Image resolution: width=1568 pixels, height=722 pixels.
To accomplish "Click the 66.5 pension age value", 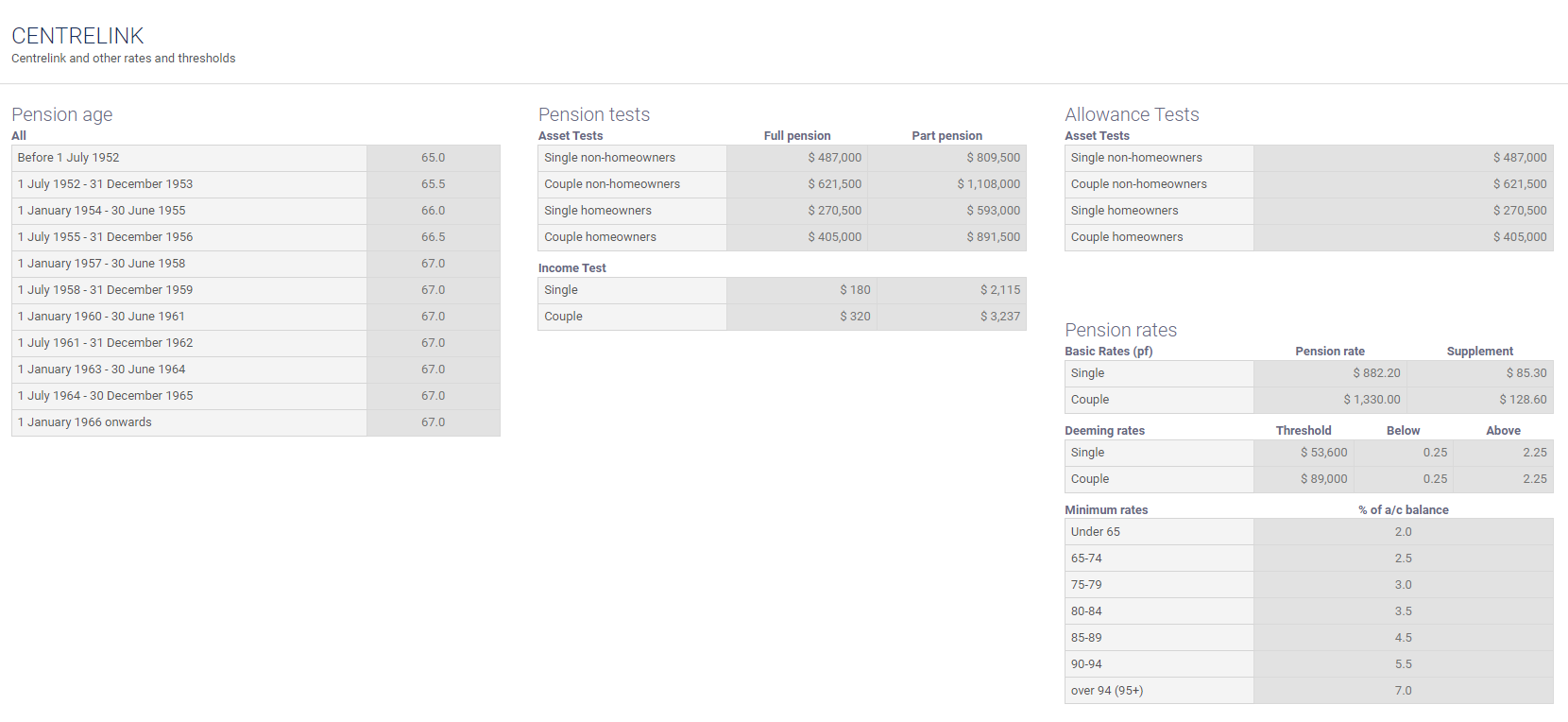I will pos(434,237).
